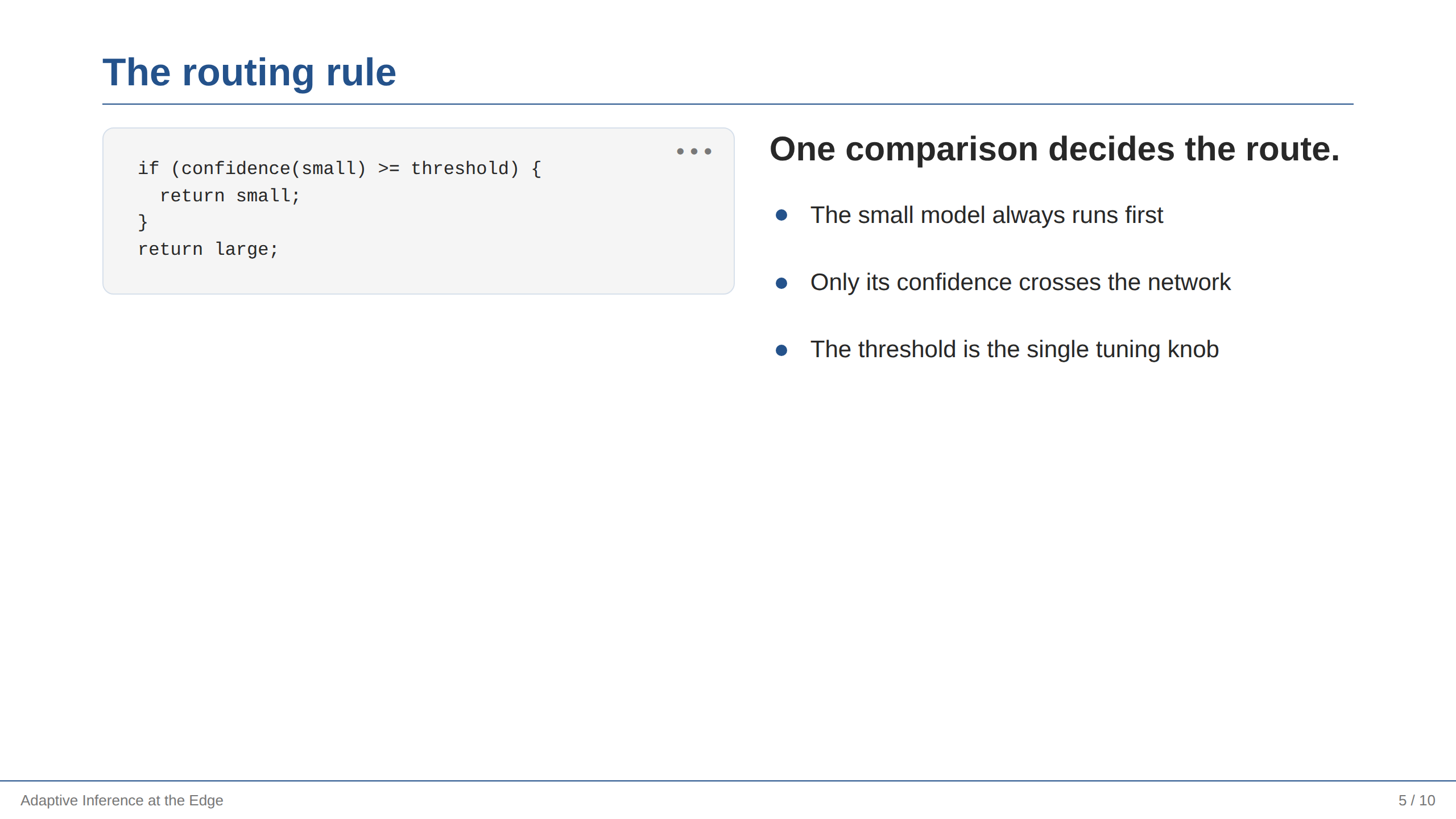
Task: Click bullet dot beside 'Only its confidence crosses'
Action: [781, 283]
